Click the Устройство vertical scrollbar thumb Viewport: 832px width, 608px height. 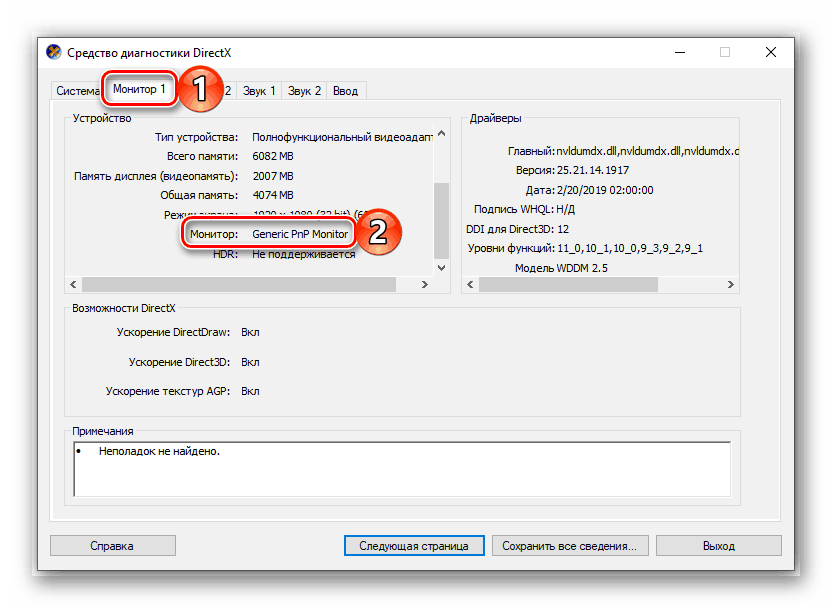click(x=441, y=220)
